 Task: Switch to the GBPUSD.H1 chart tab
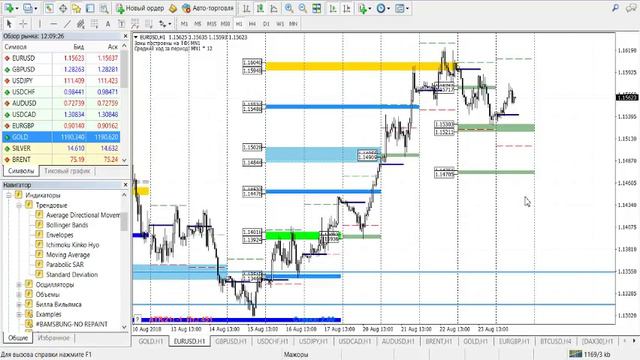coord(231,341)
